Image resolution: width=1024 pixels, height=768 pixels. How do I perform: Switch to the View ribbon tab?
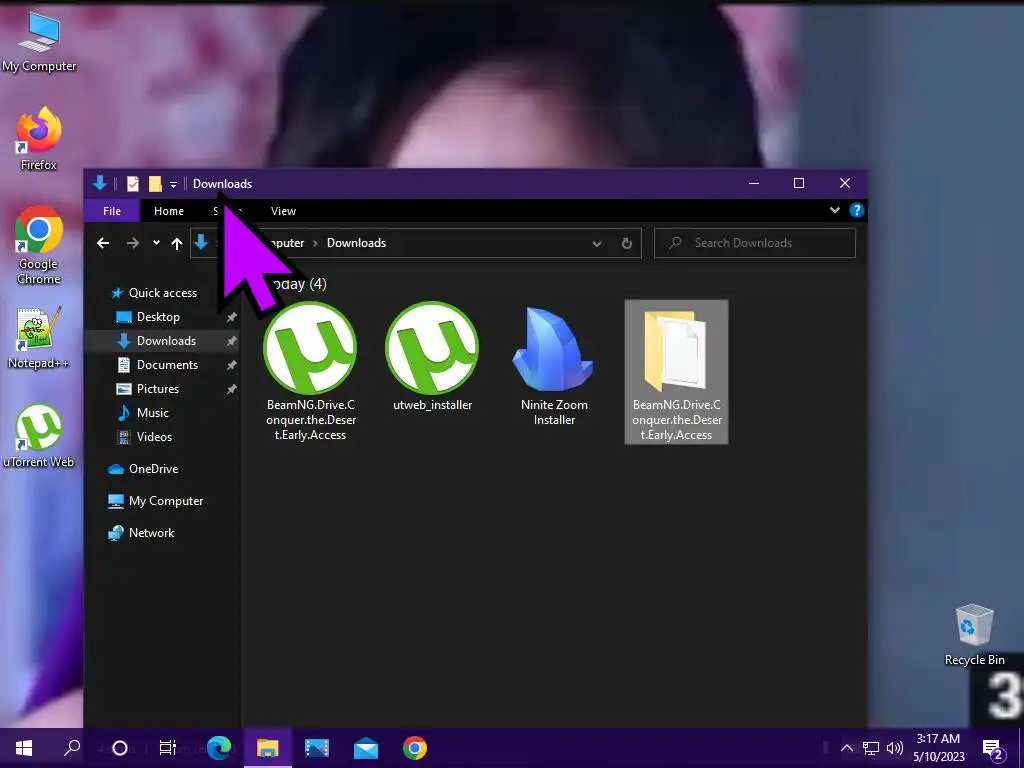(283, 211)
